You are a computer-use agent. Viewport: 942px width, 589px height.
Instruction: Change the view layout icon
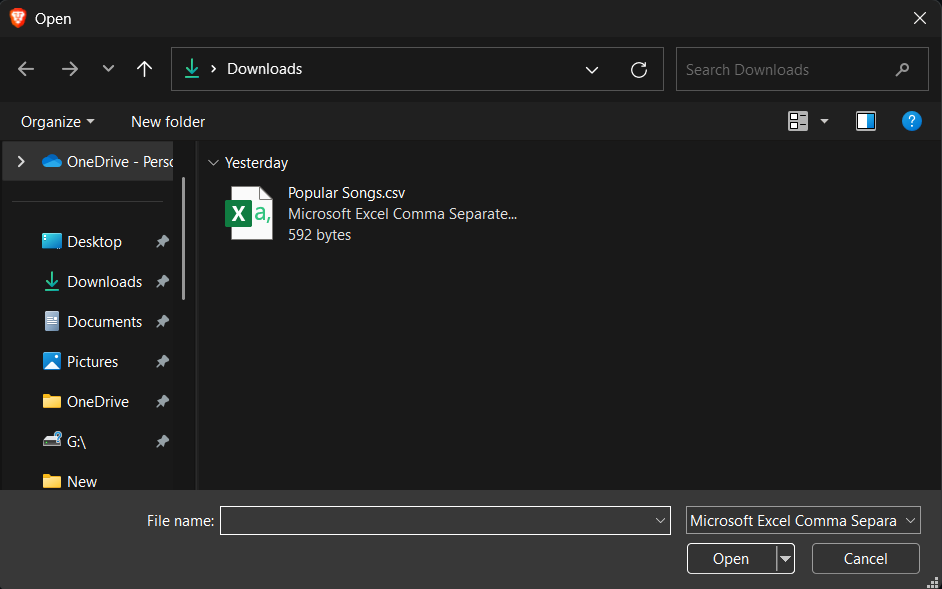click(798, 121)
